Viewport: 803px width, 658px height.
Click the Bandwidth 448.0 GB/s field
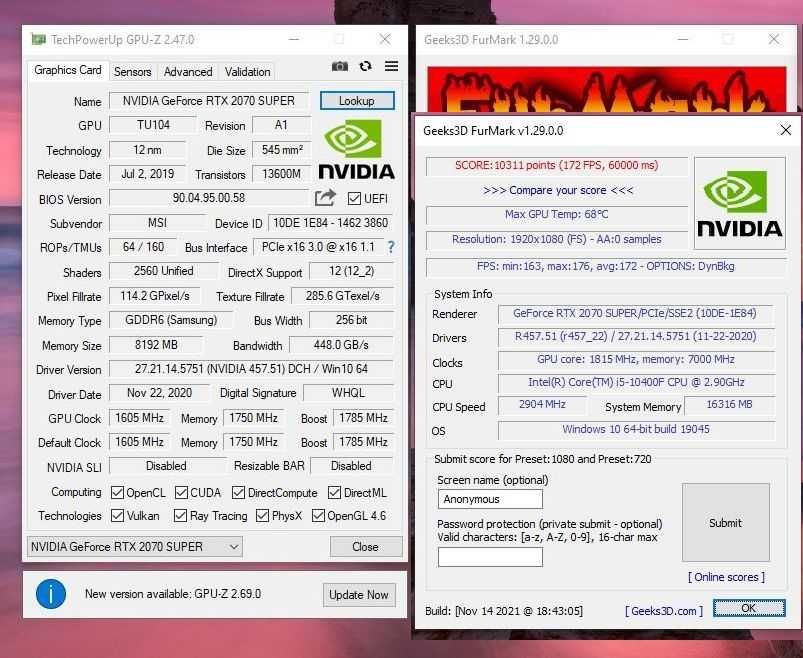tap(341, 345)
